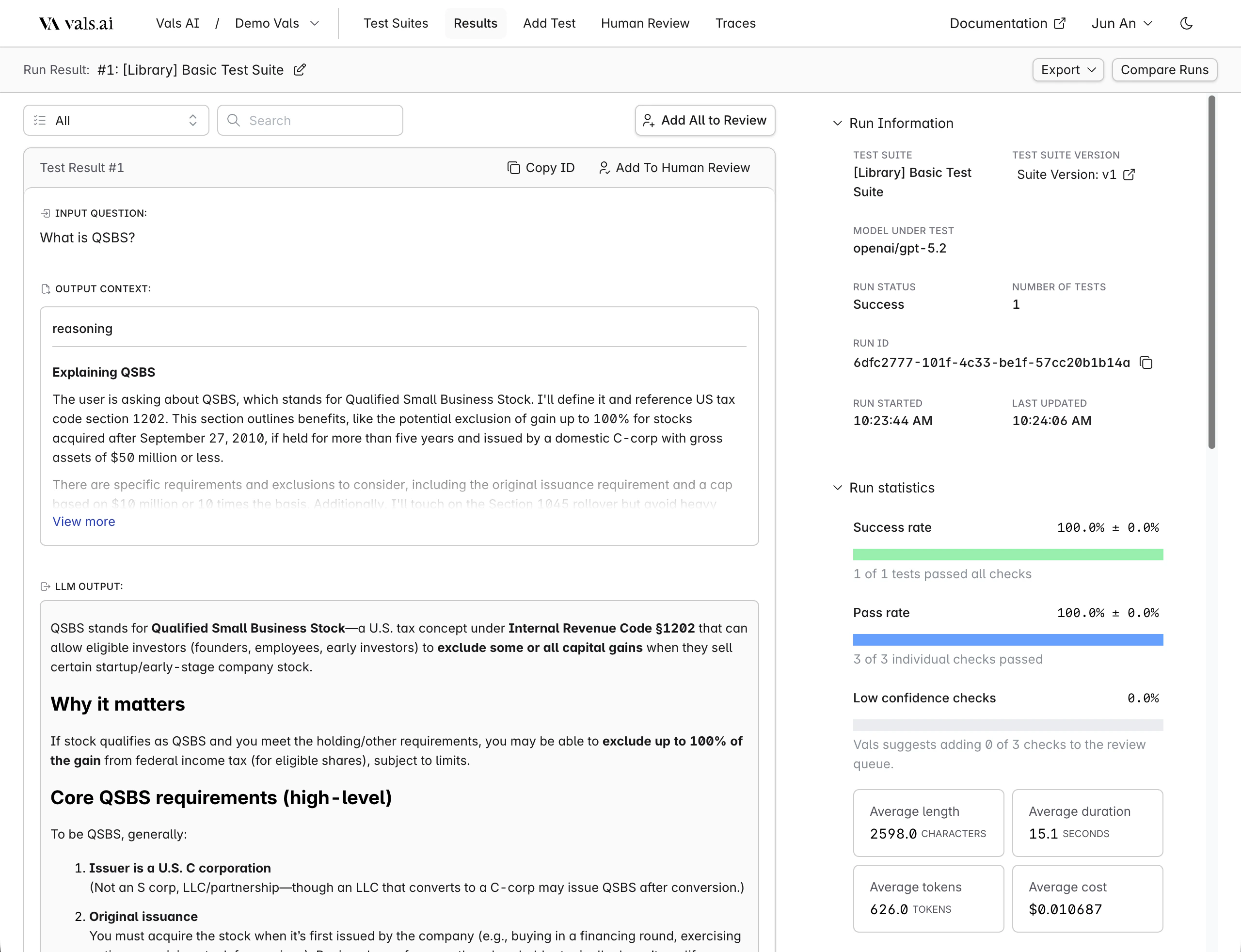Screen dimensions: 1241x952
Task: Copy the Run ID with copy icon
Action: click(x=1146, y=363)
